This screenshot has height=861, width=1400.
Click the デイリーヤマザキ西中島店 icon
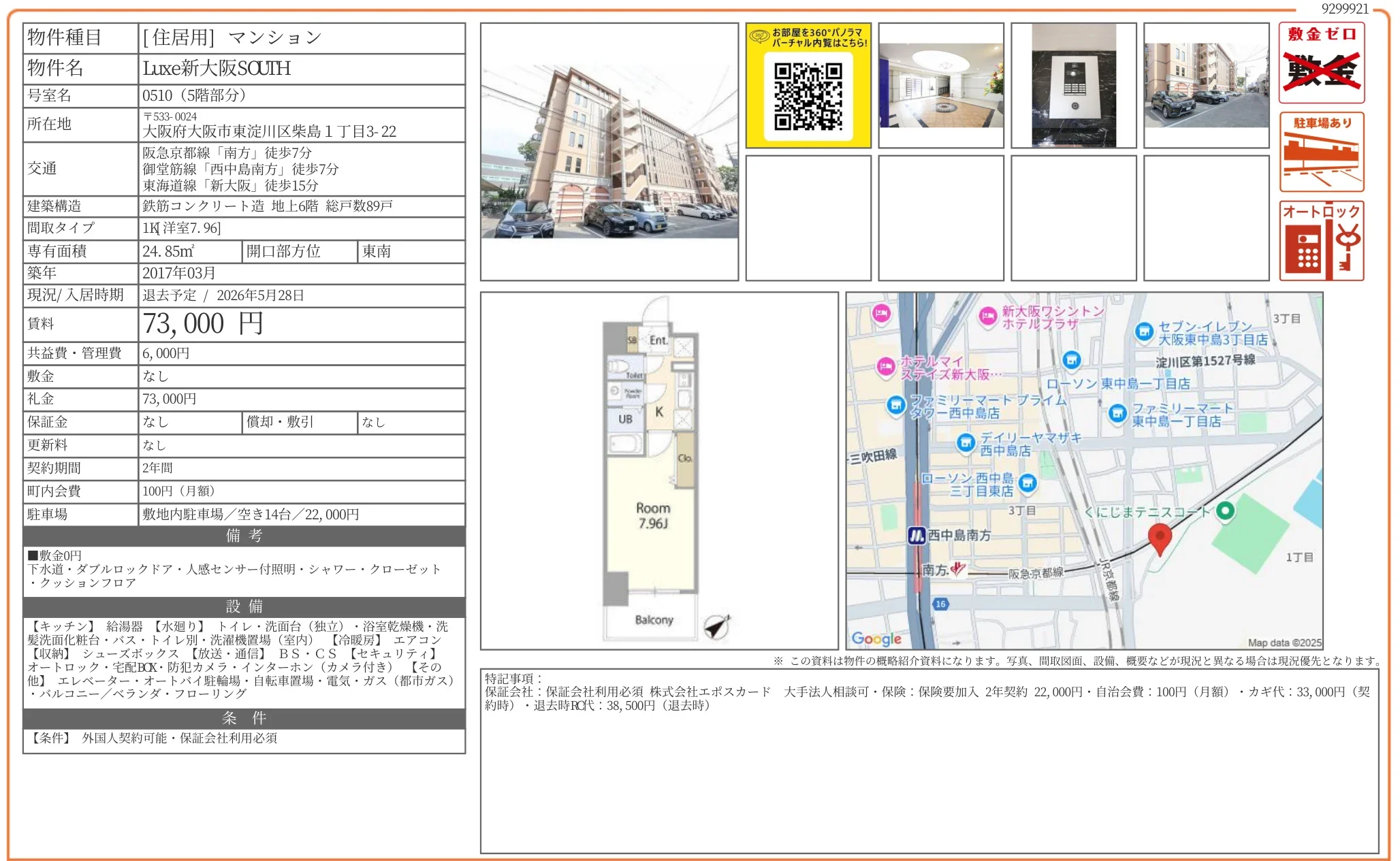967,442
